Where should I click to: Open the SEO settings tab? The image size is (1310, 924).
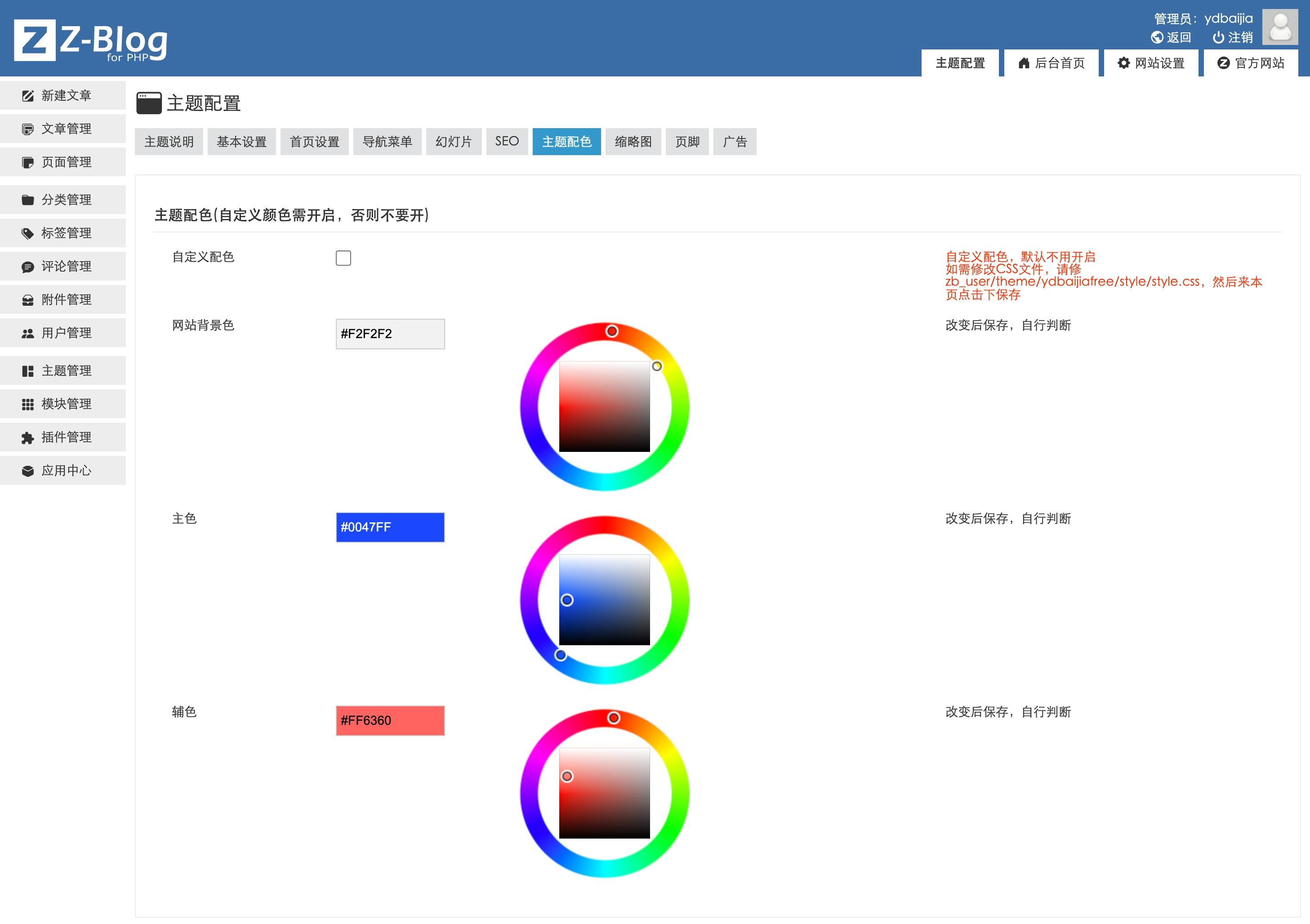click(x=507, y=142)
